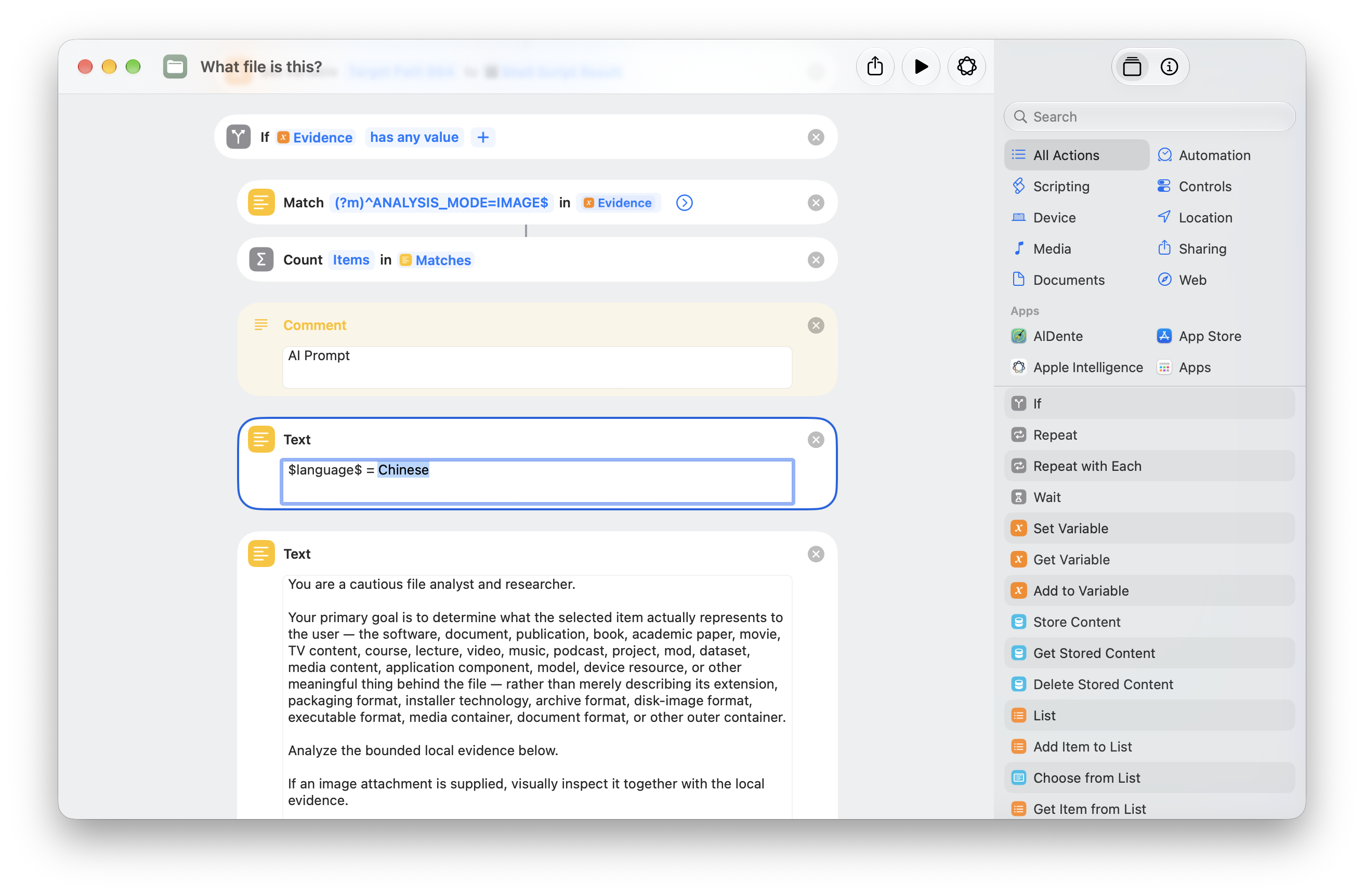Viewport: 1364px width, 896px height.
Task: Click the shortcut's folder icon beside title
Action: point(175,67)
